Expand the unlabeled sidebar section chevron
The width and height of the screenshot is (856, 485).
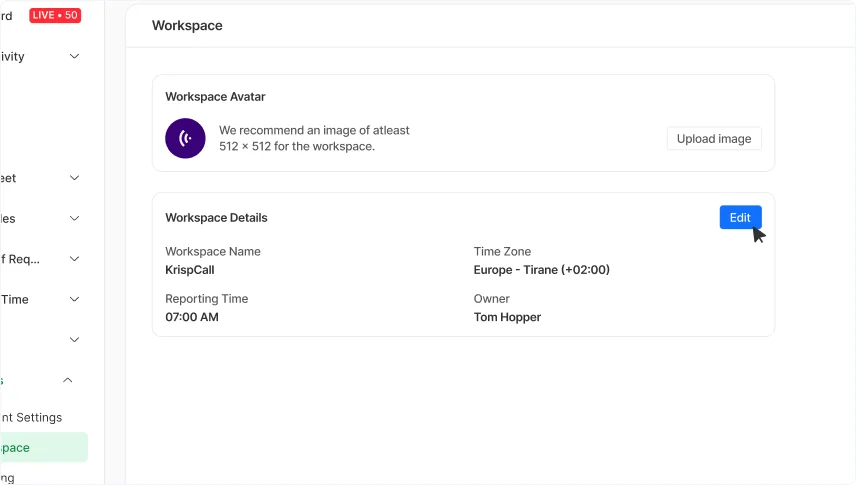74,340
